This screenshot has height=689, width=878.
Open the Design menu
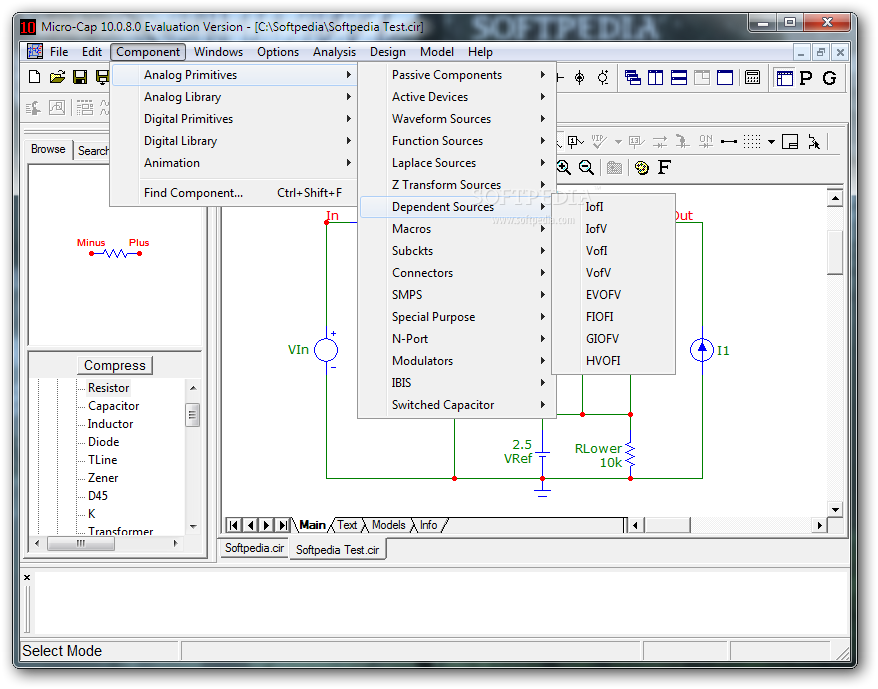point(387,52)
